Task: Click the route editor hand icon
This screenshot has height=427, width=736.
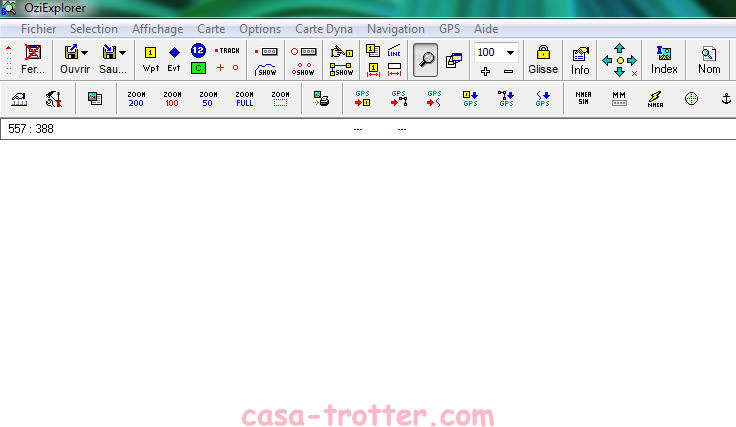Action: tap(341, 52)
